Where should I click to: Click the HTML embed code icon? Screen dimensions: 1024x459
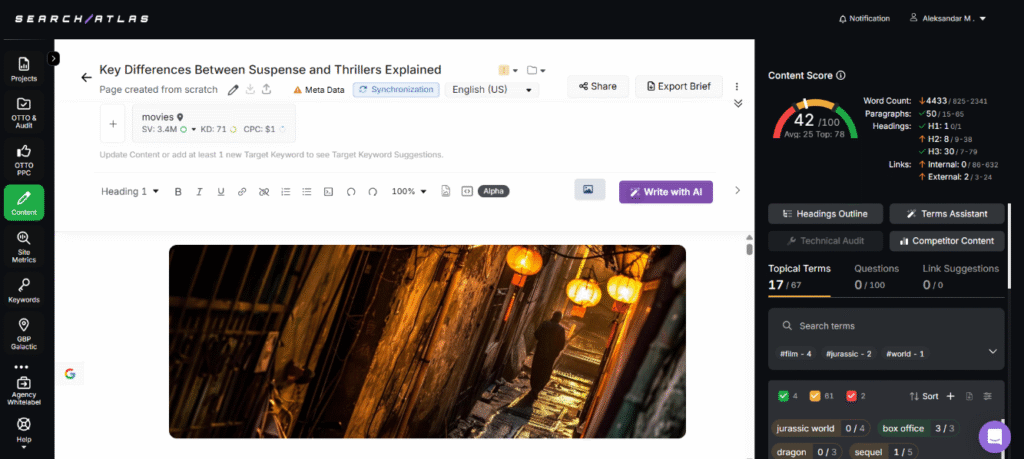[x=466, y=191]
